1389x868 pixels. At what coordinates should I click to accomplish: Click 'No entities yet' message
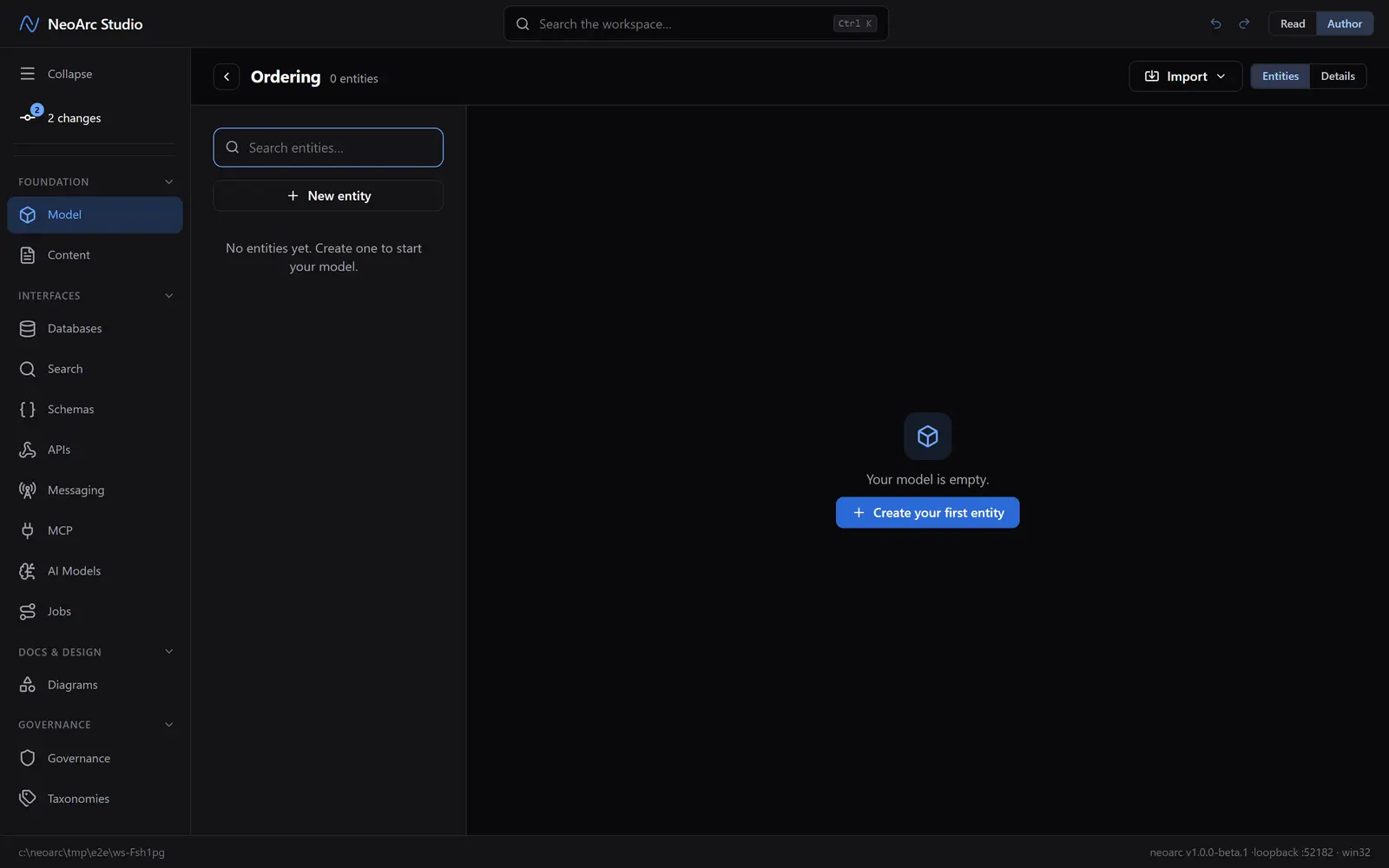(x=324, y=258)
